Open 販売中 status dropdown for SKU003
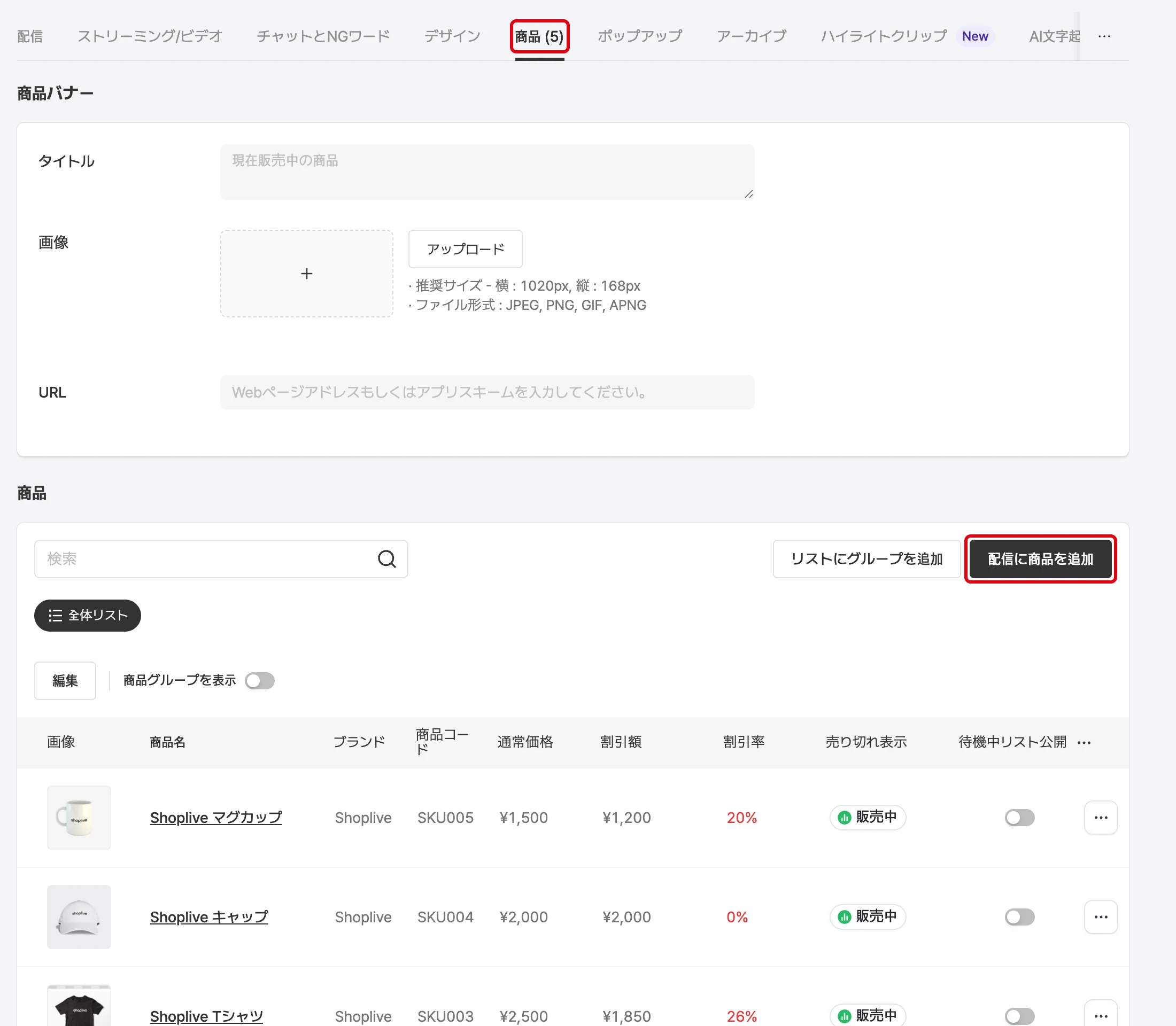Image resolution: width=1176 pixels, height=1026 pixels. (x=867, y=1015)
